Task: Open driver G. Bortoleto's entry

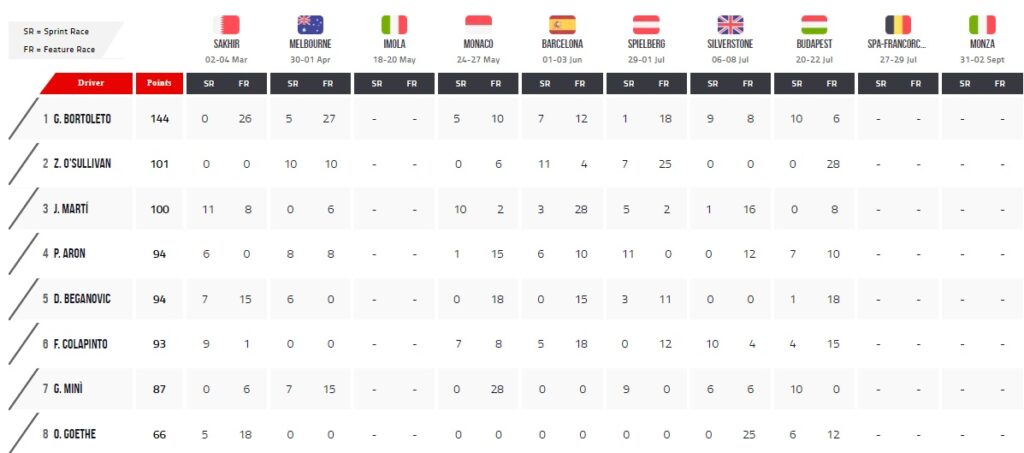Action: [x=82, y=119]
